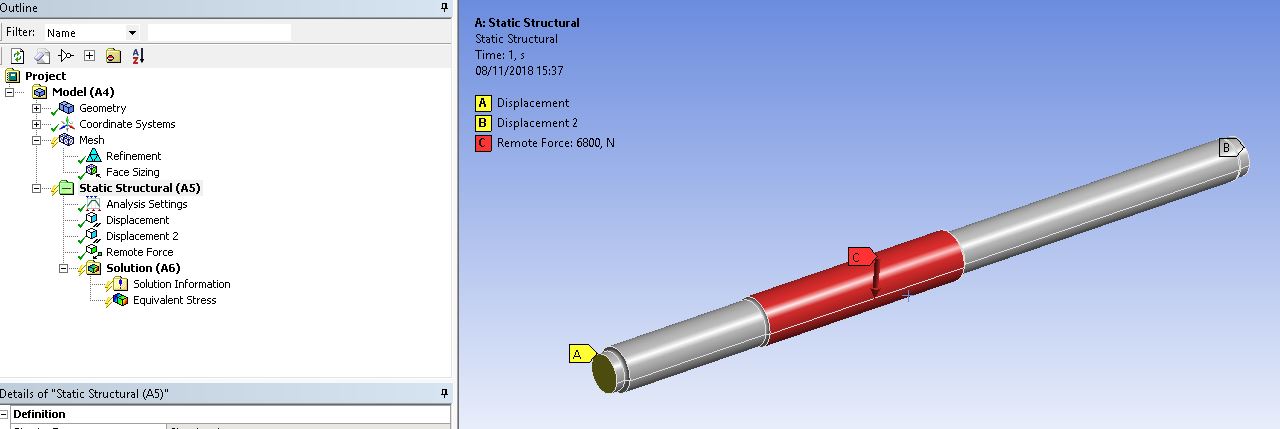Select Analysis Settings in the outline
The image size is (1280, 429).
click(146, 204)
